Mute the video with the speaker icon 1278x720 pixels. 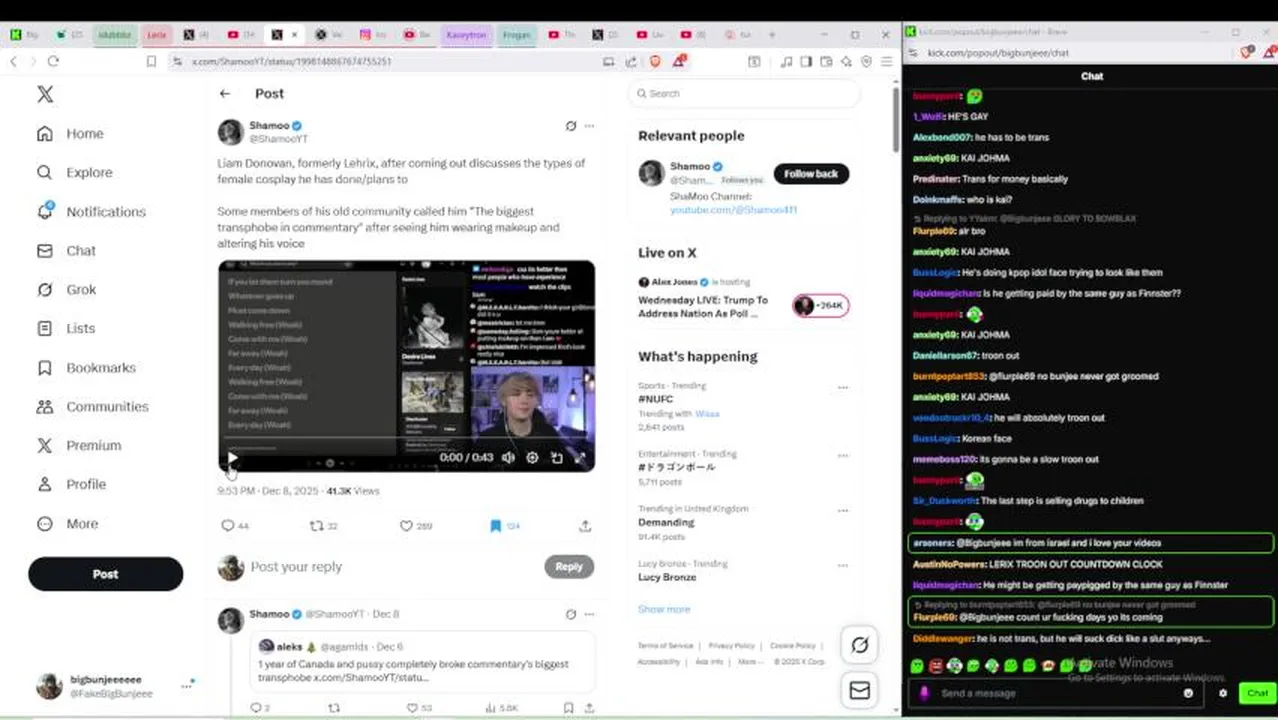[x=508, y=457]
